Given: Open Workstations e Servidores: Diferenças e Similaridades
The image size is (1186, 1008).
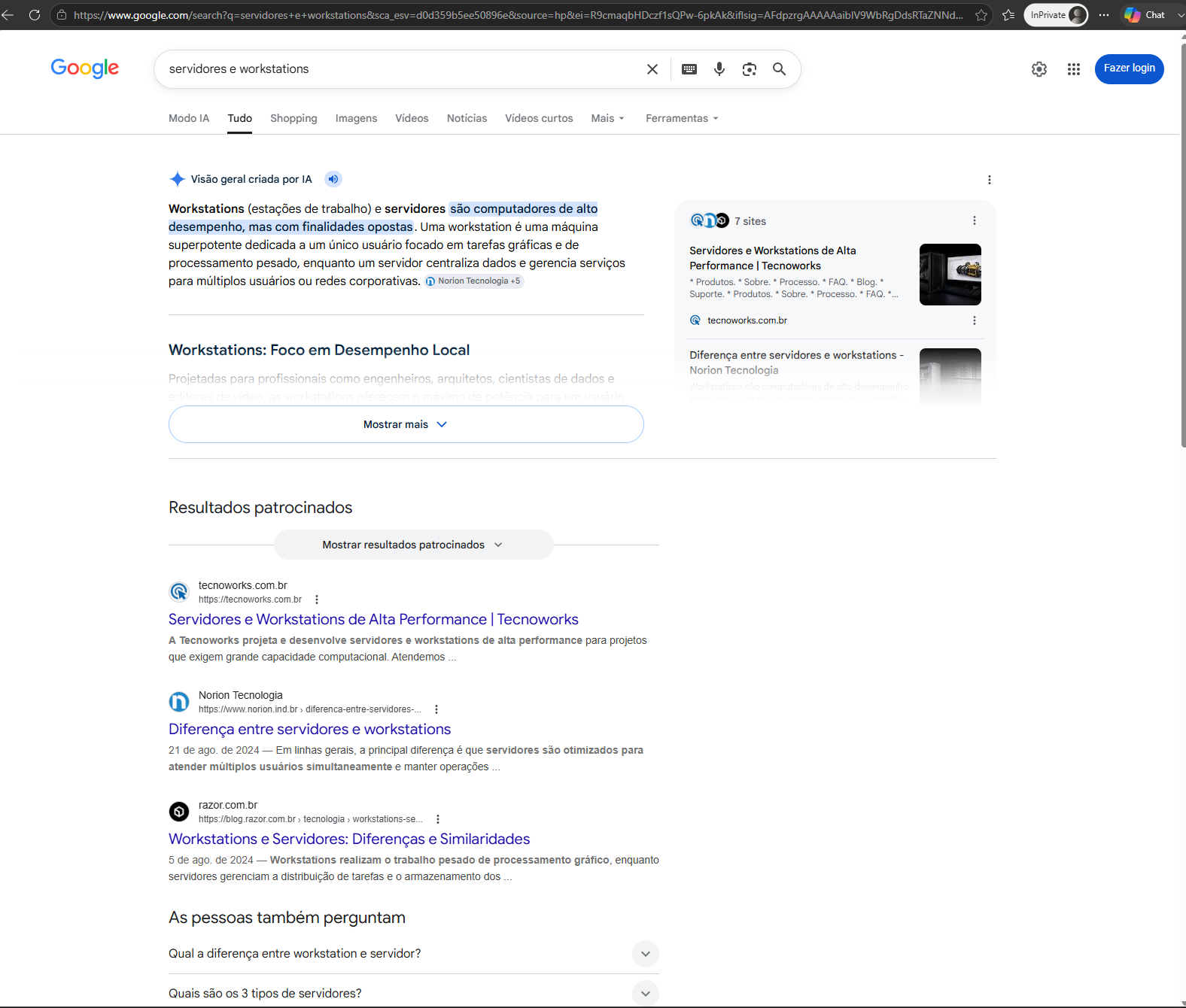Looking at the screenshot, I should pyautogui.click(x=349, y=839).
